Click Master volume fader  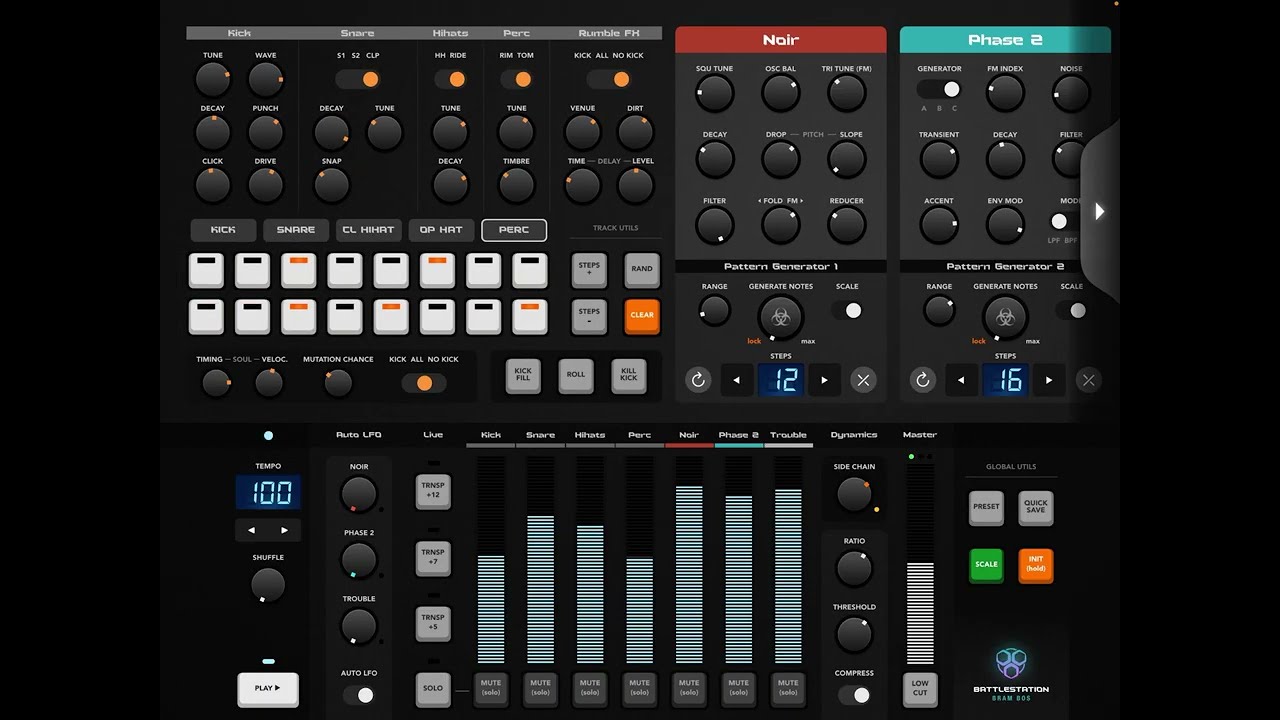coord(920,563)
